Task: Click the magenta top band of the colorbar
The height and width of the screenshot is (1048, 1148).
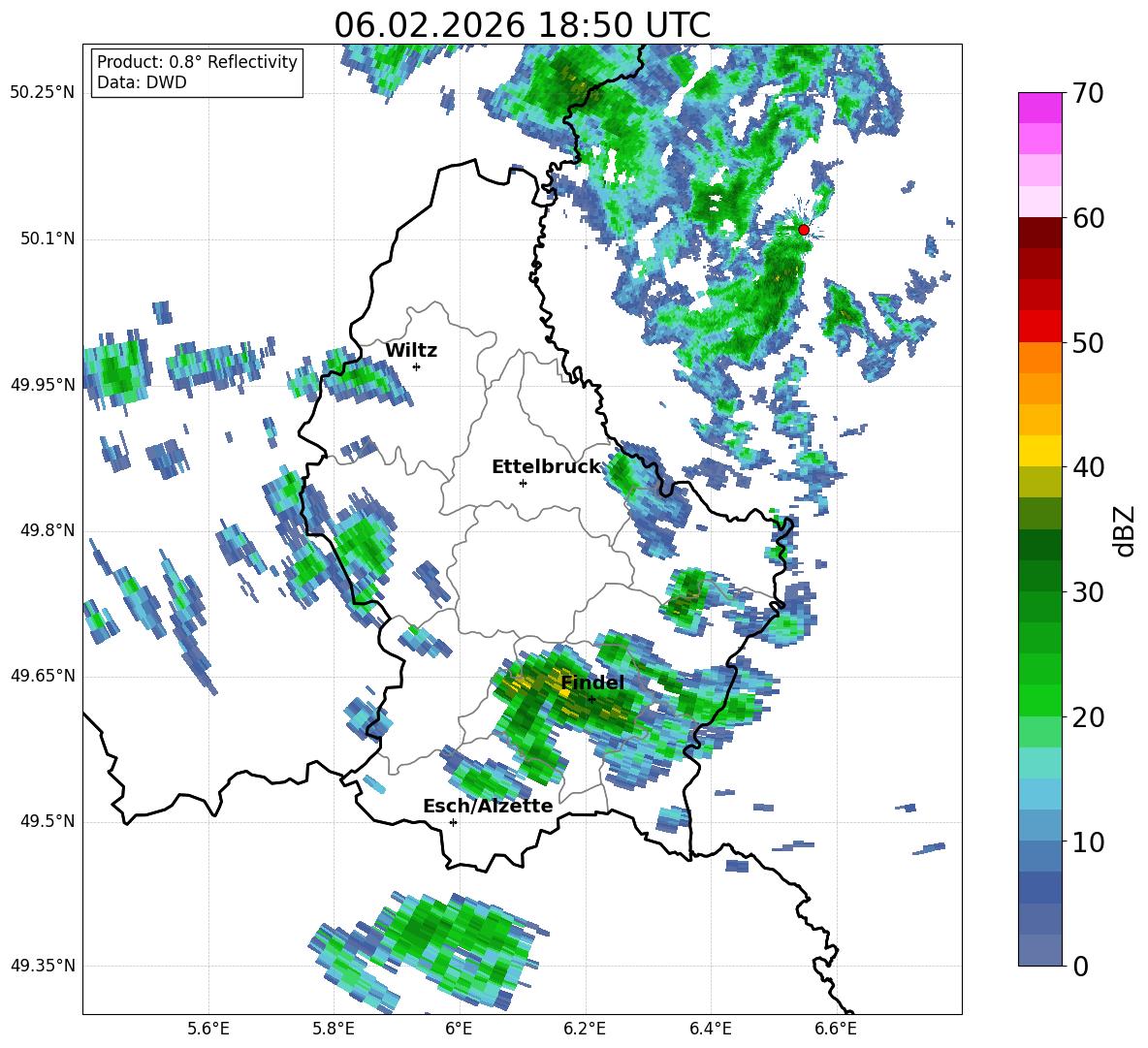Action: tap(1039, 108)
